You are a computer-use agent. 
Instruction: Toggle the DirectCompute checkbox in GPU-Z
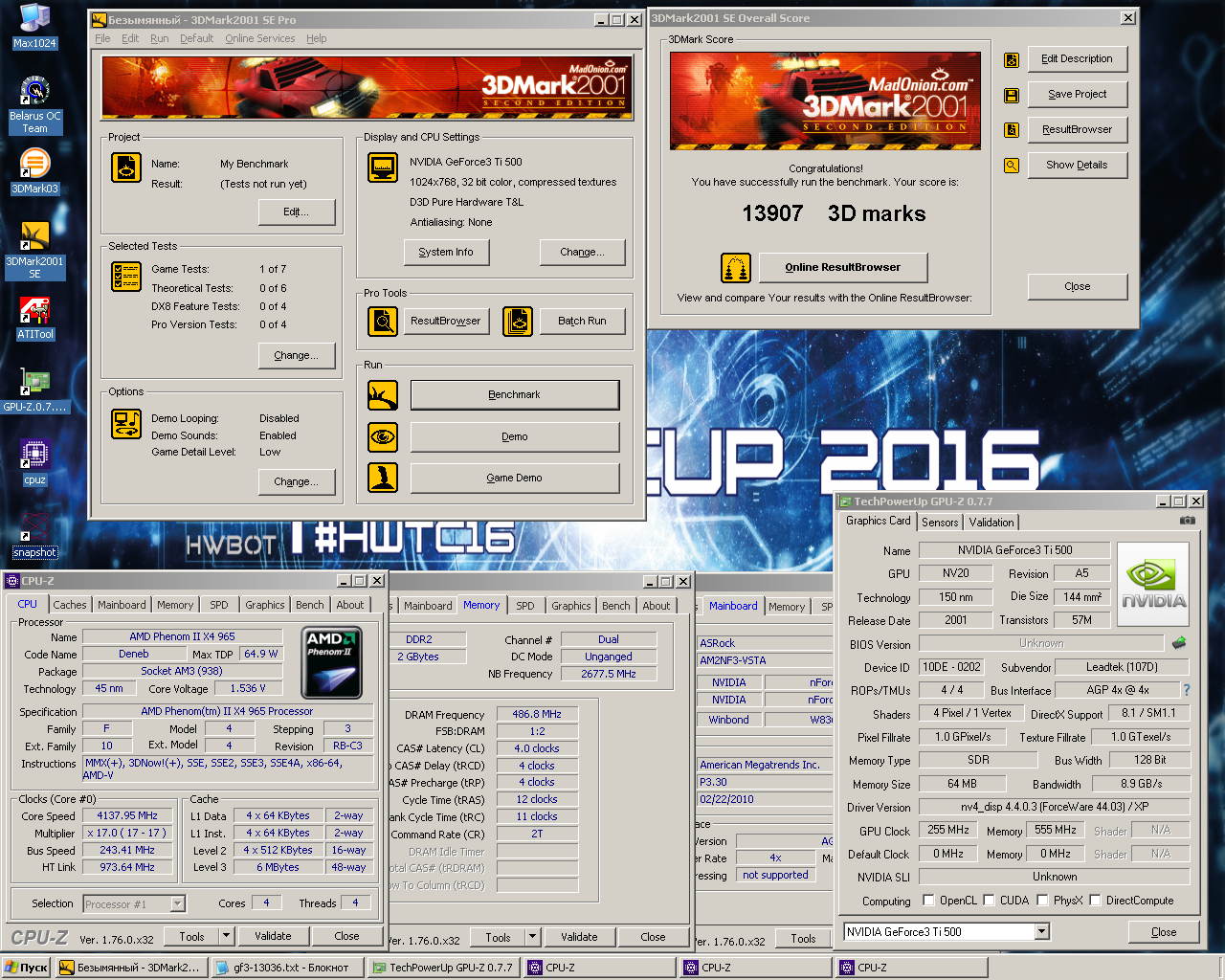pyautogui.click(x=1095, y=900)
